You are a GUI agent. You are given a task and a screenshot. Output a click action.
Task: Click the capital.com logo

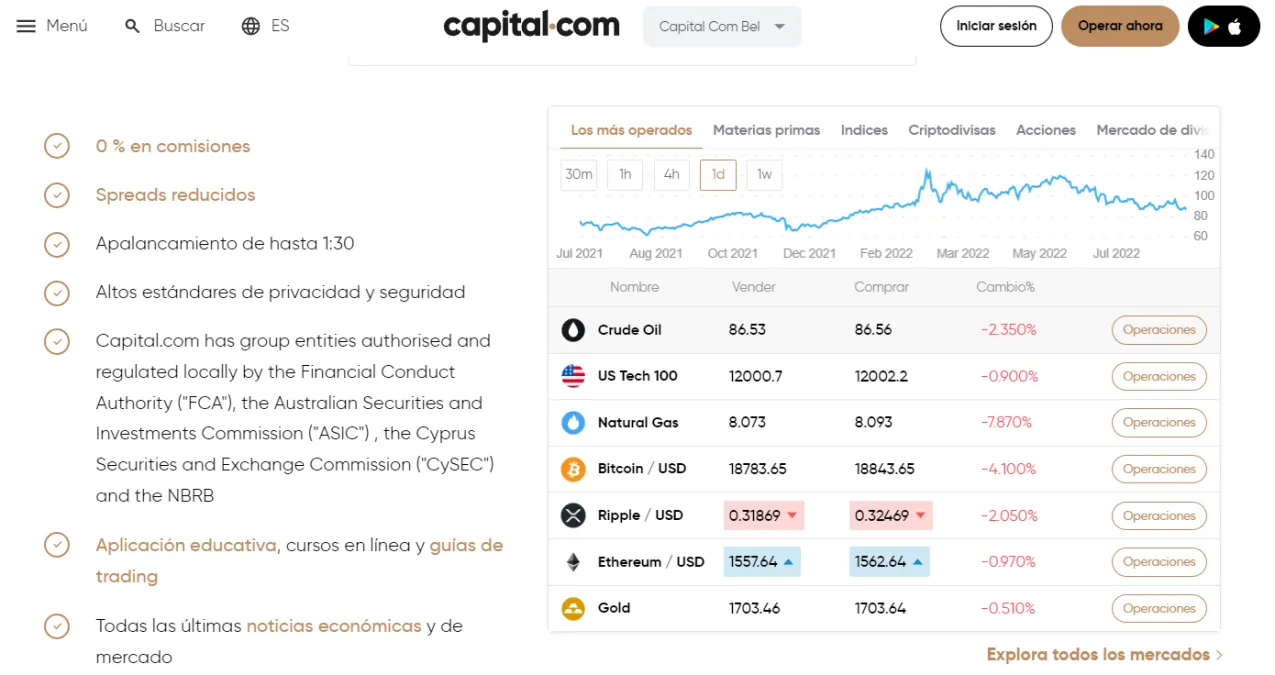pos(531,26)
